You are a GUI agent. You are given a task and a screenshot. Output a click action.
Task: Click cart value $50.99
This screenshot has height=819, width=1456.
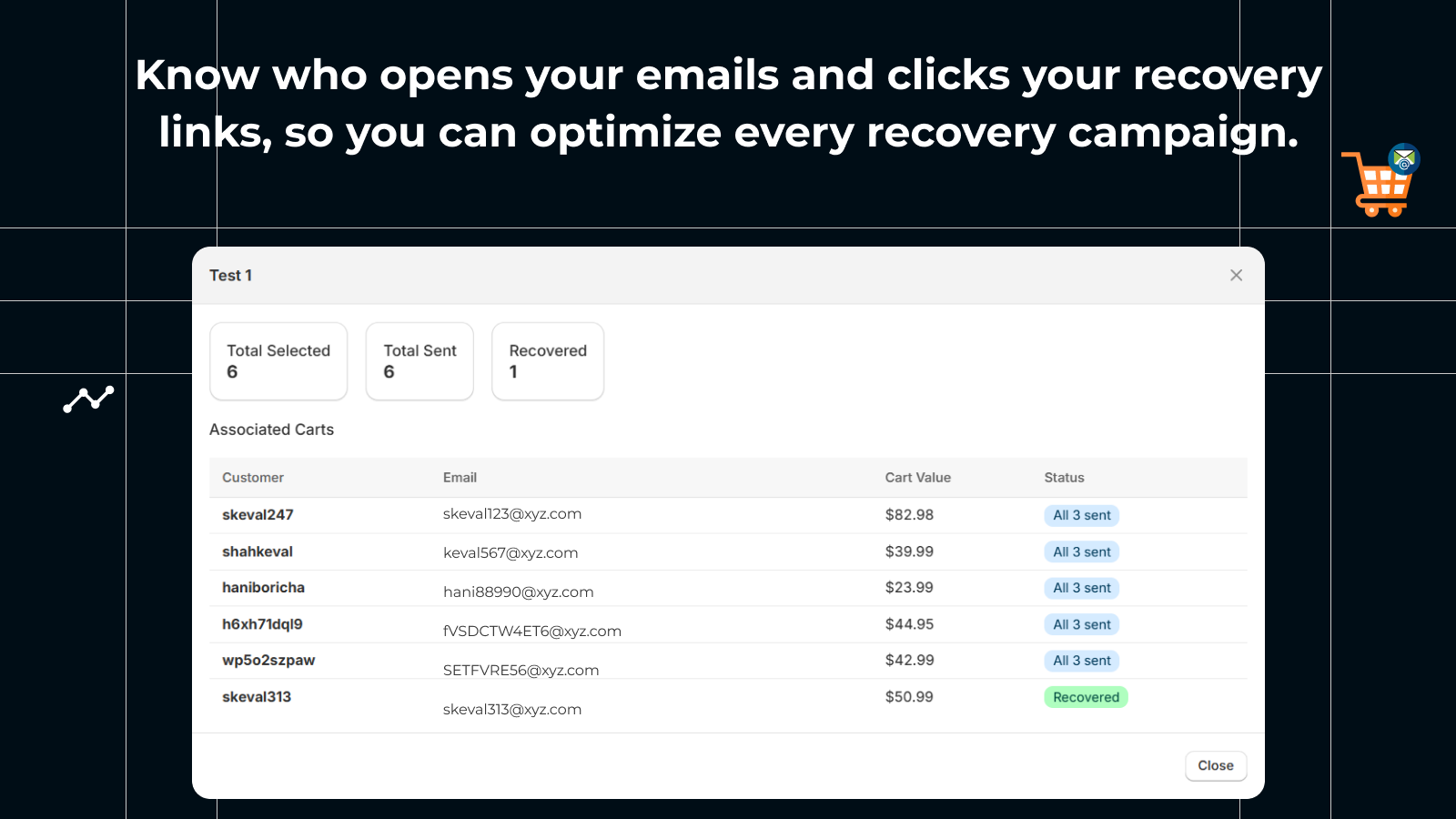click(909, 697)
